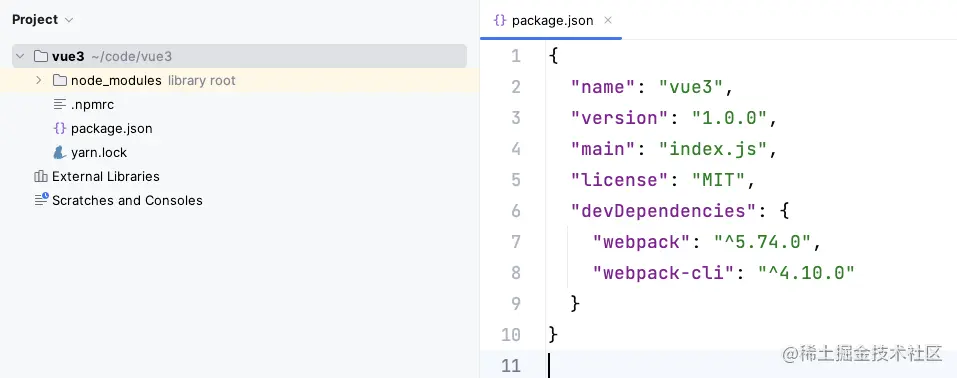Open the Project view dropdown

[x=68, y=20]
